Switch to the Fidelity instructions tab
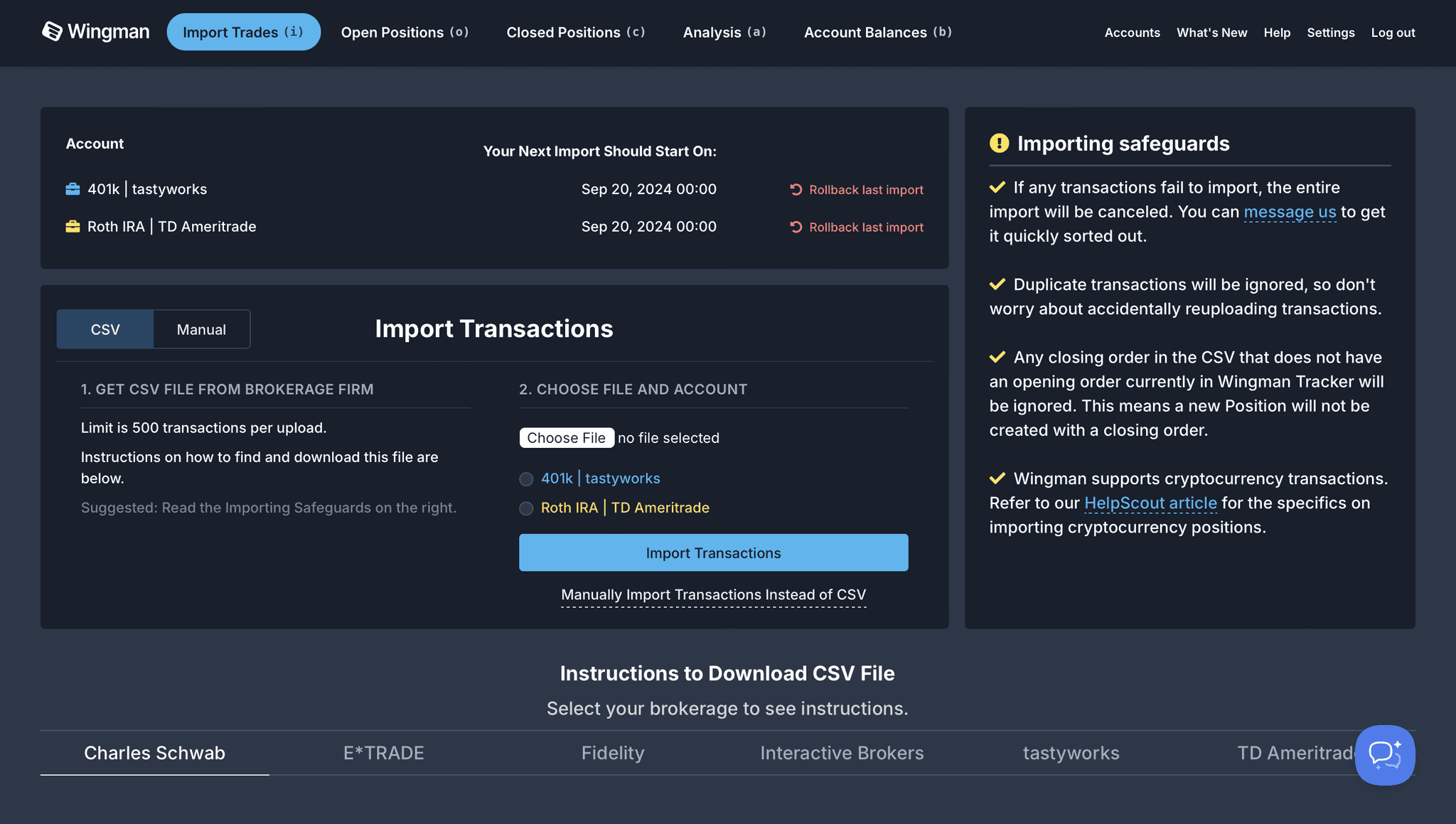The image size is (1456, 824). (x=612, y=752)
